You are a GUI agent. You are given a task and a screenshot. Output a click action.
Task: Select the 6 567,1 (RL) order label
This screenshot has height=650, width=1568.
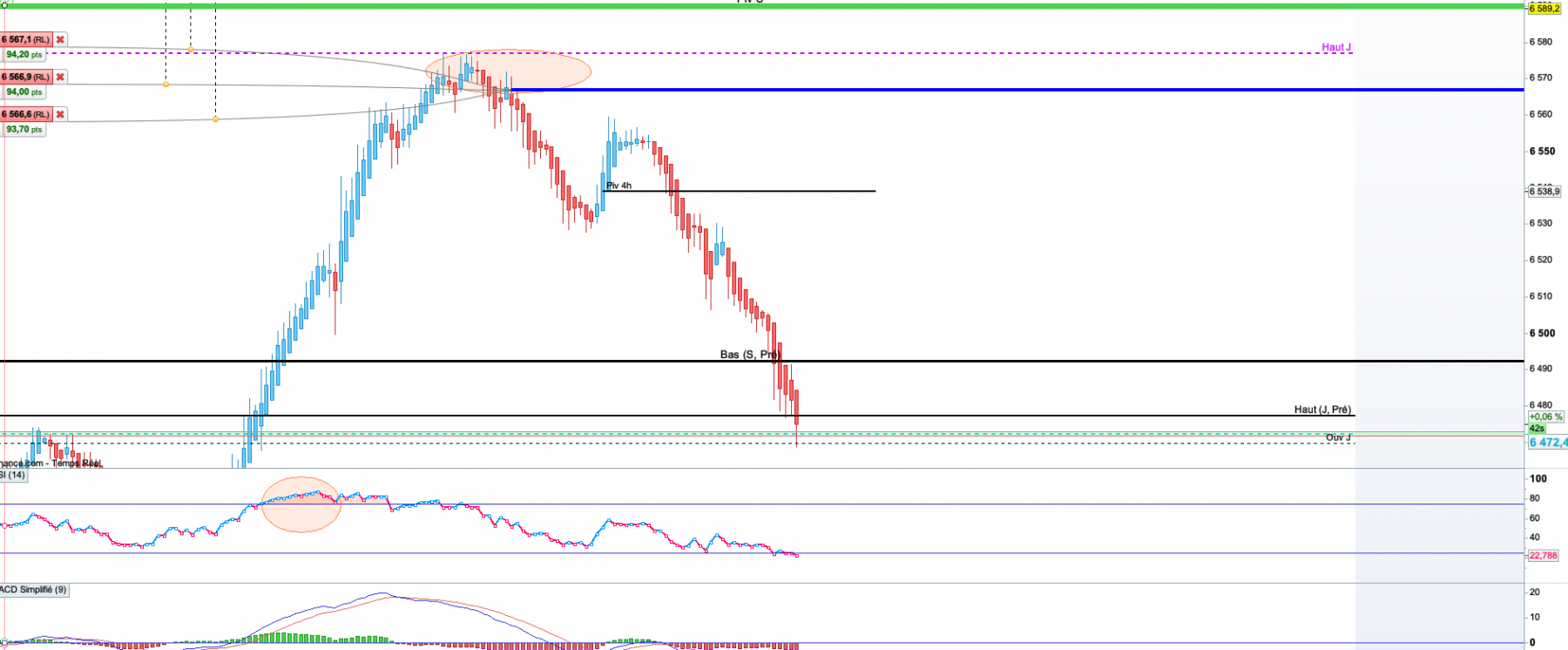click(x=26, y=40)
